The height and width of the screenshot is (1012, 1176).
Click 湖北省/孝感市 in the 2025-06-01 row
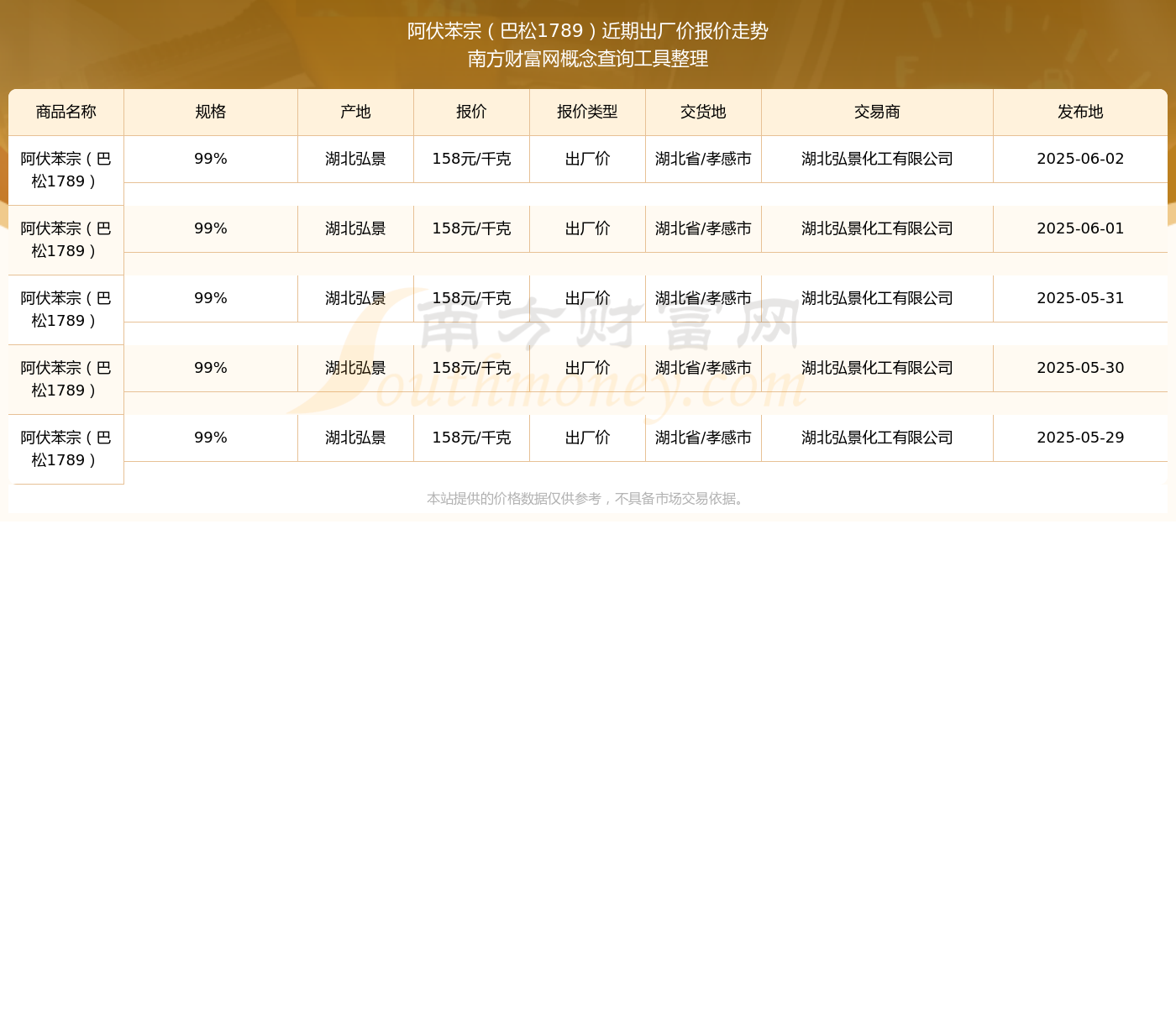tap(703, 228)
